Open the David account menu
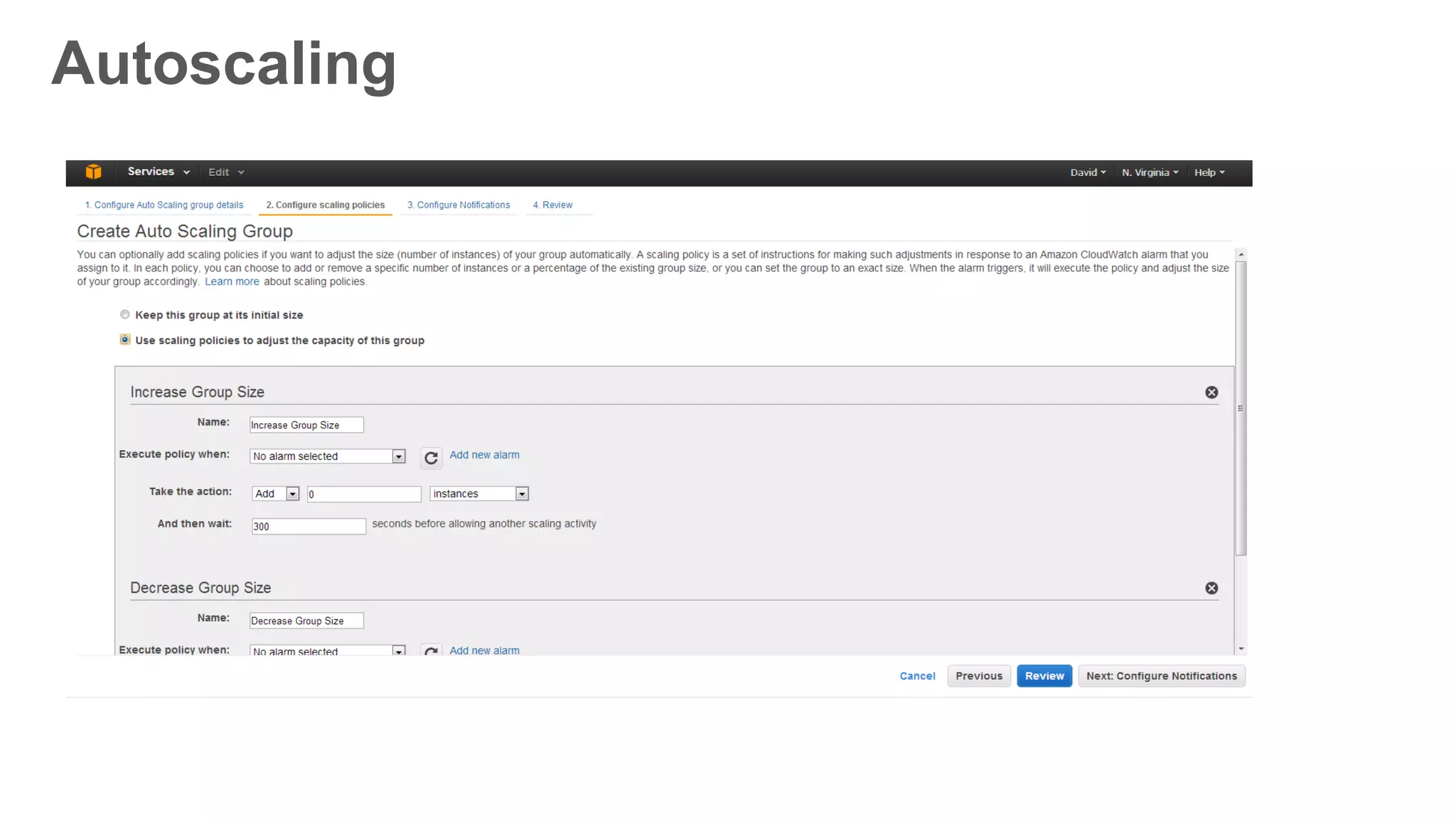Screen dimensions: 1456x819 (x=1088, y=173)
